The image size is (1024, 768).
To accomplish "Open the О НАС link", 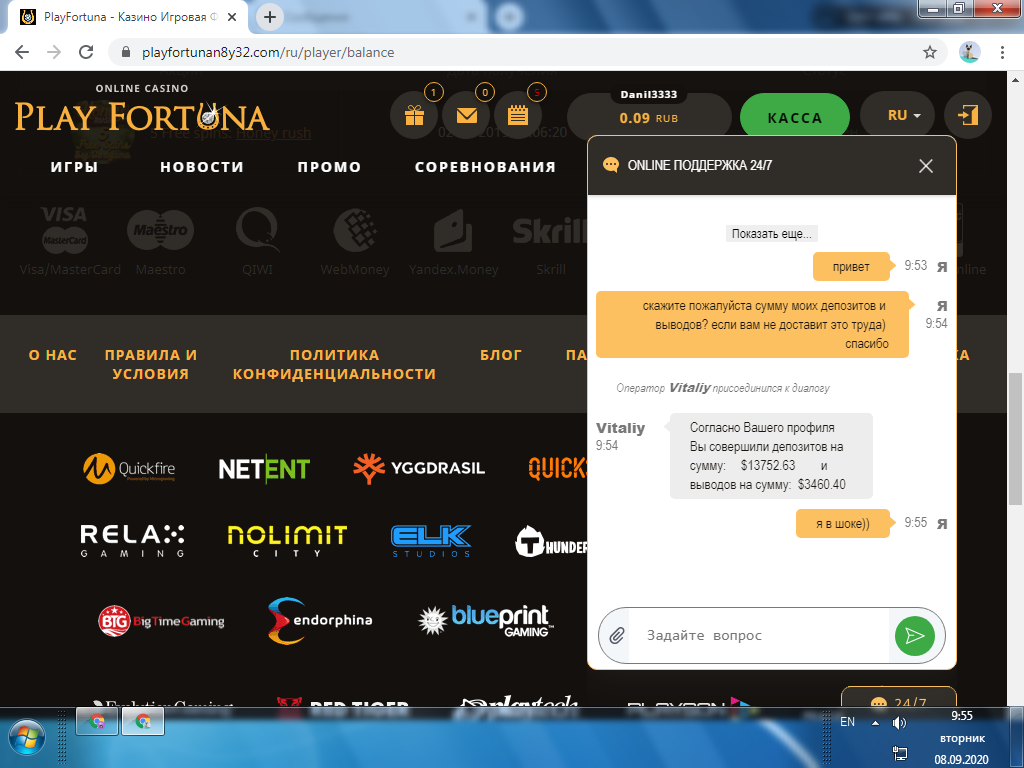I will (53, 355).
